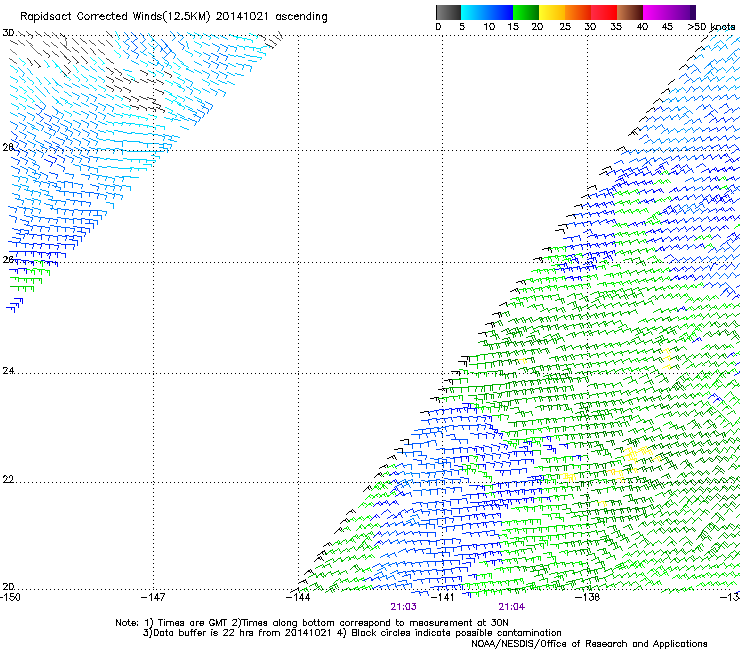Click the longitude label '-150'
The width and height of the screenshot is (740, 650).
pyautogui.click(x=10, y=597)
